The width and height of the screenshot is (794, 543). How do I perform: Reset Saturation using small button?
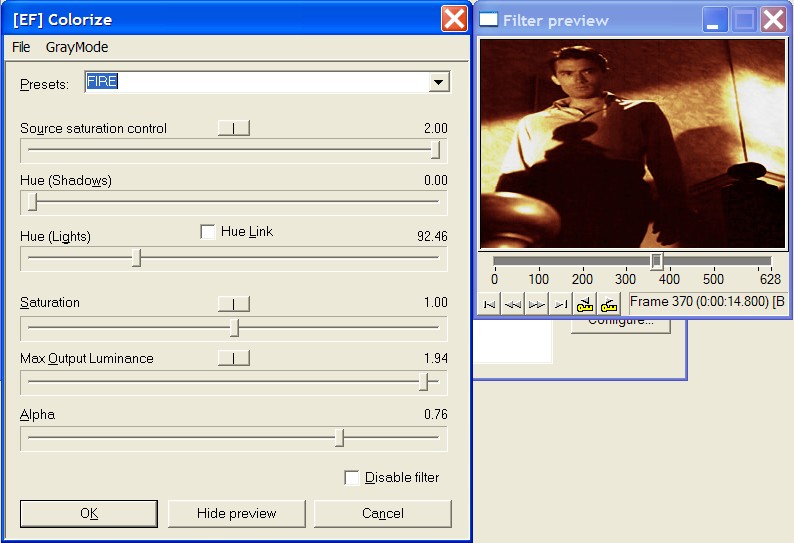tap(233, 303)
